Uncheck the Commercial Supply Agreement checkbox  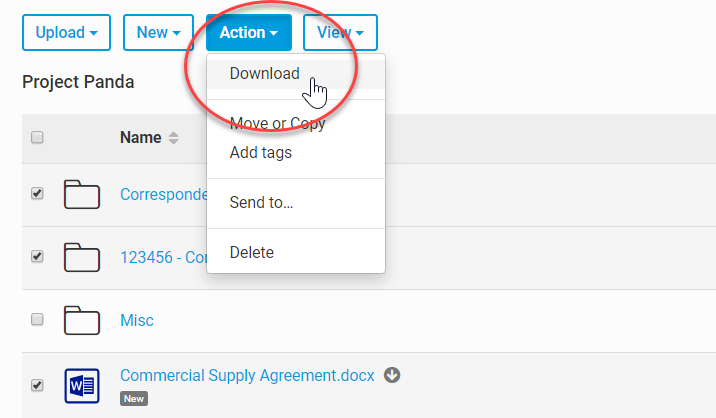(37, 384)
